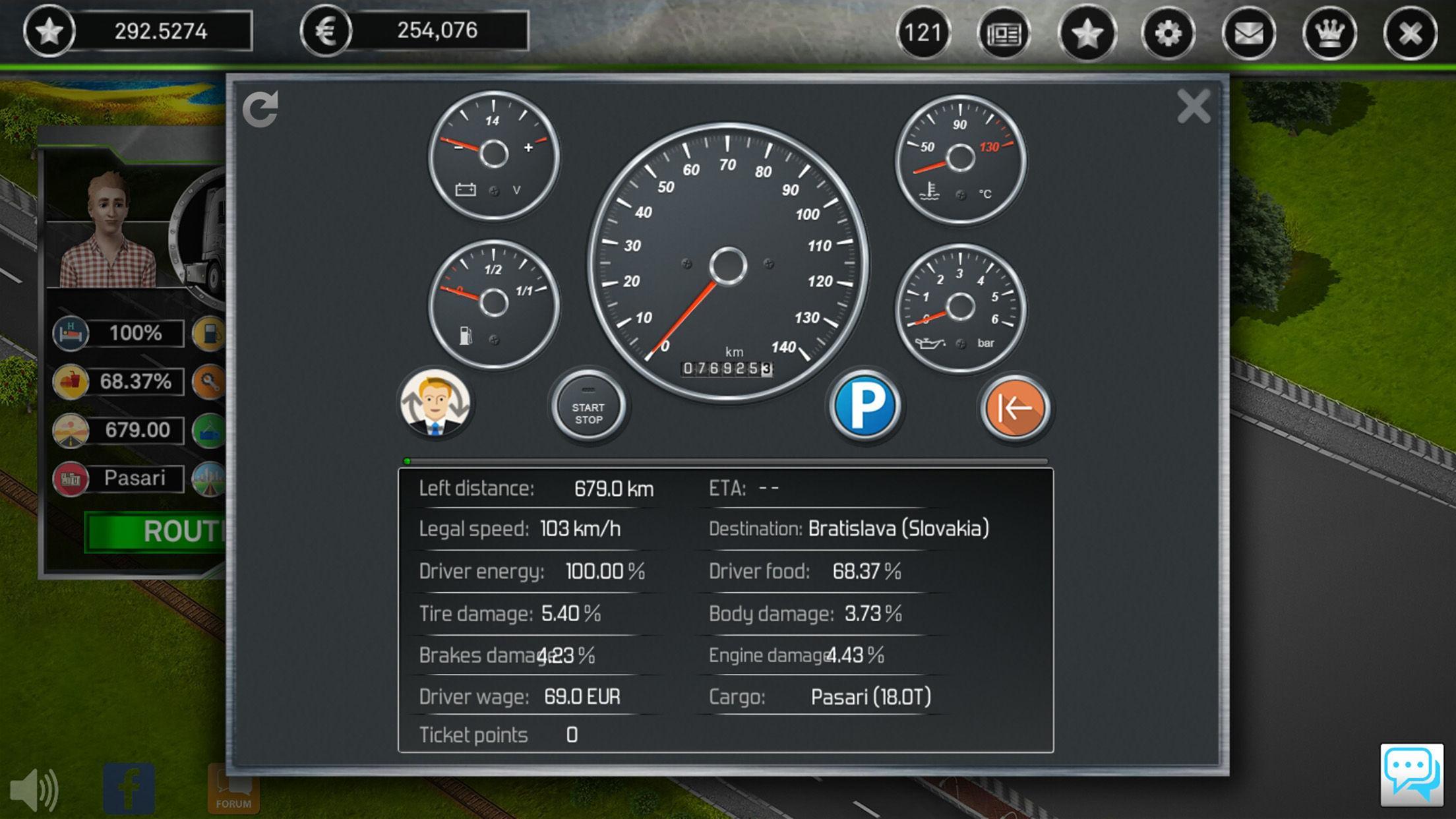Close the truck dashboard panel
Viewport: 1456px width, 819px height.
click(1194, 107)
